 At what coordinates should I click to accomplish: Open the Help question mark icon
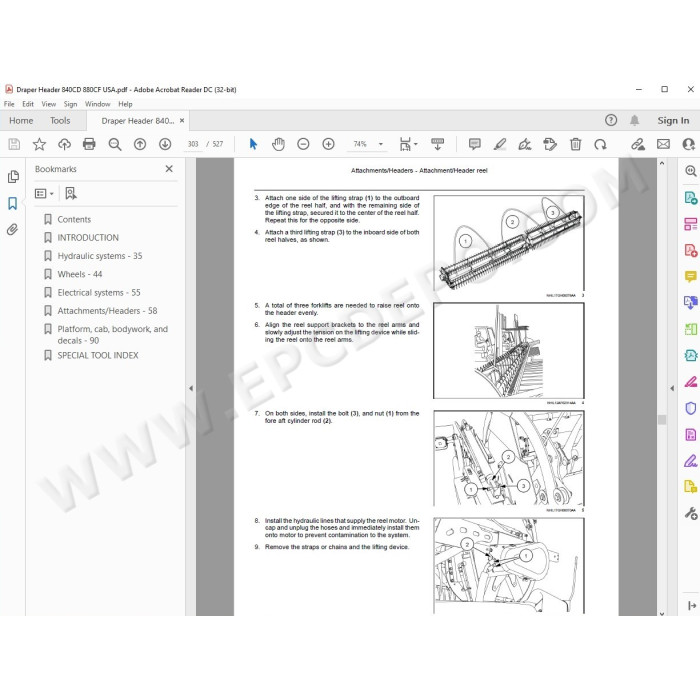point(611,120)
